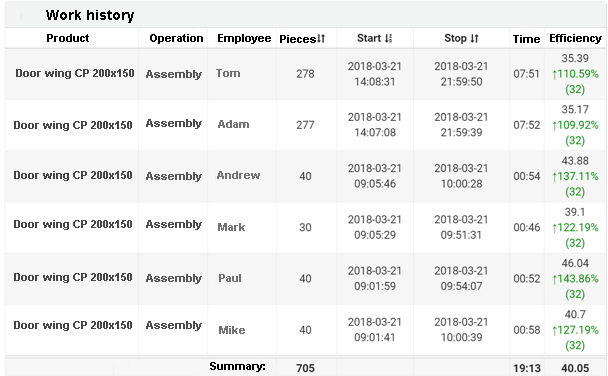The image size is (608, 376).
Task: Click the Stop column sort icon
Action: pos(474,38)
